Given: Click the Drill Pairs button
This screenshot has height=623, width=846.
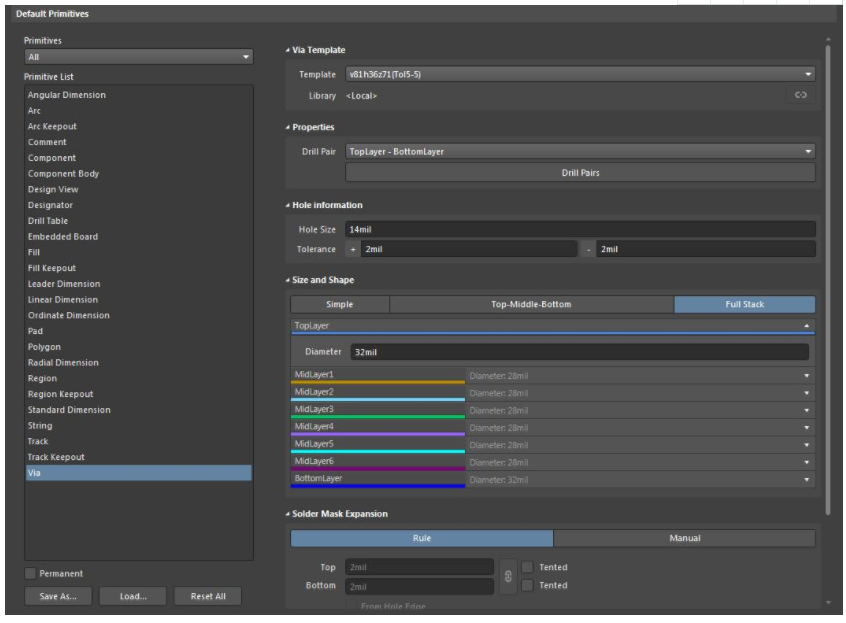Looking at the screenshot, I should click(x=580, y=172).
